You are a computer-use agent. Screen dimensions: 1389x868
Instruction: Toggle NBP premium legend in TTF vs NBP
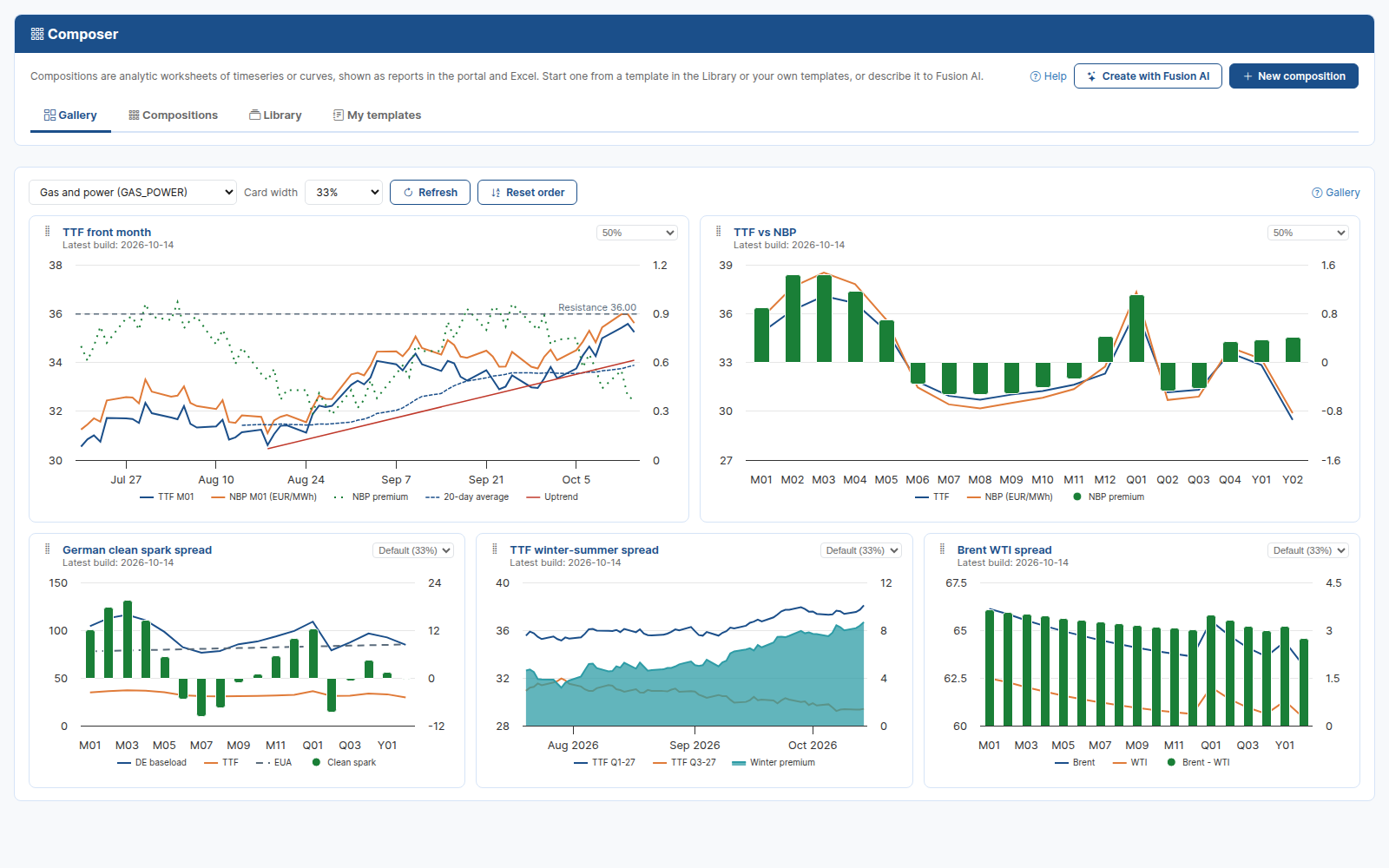click(x=1109, y=497)
